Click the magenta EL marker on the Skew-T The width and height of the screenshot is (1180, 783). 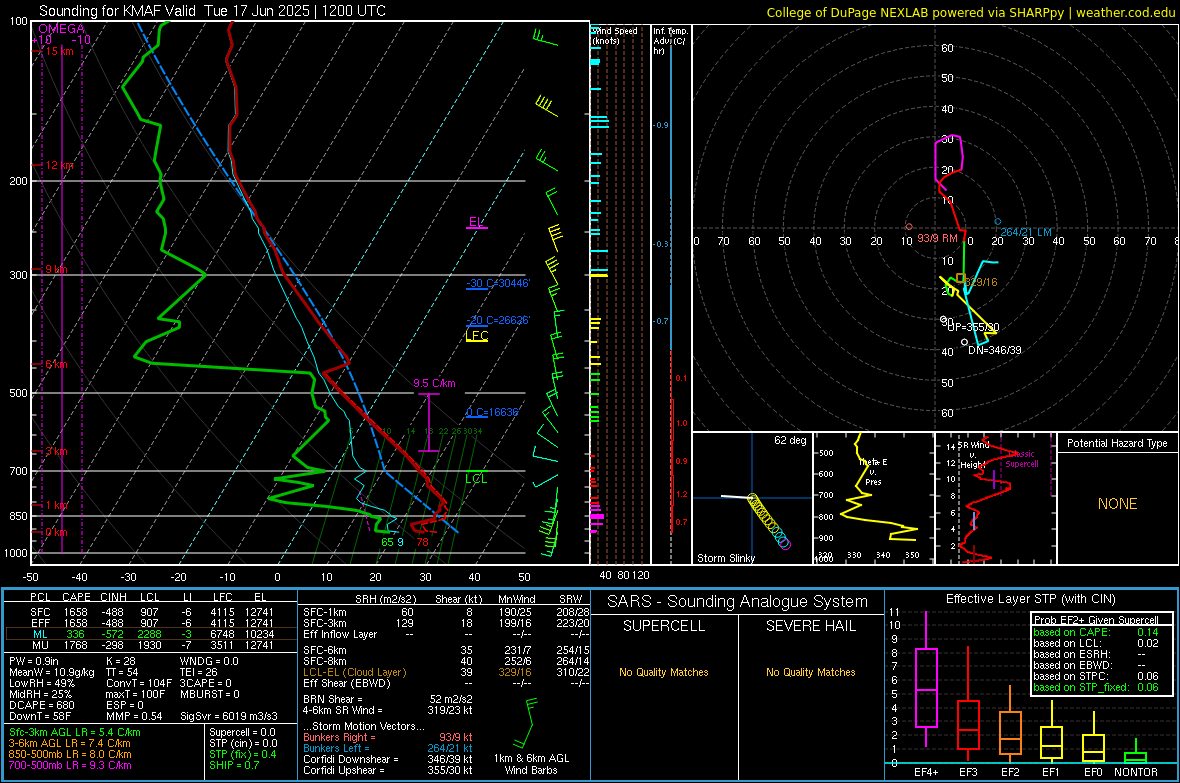click(476, 222)
